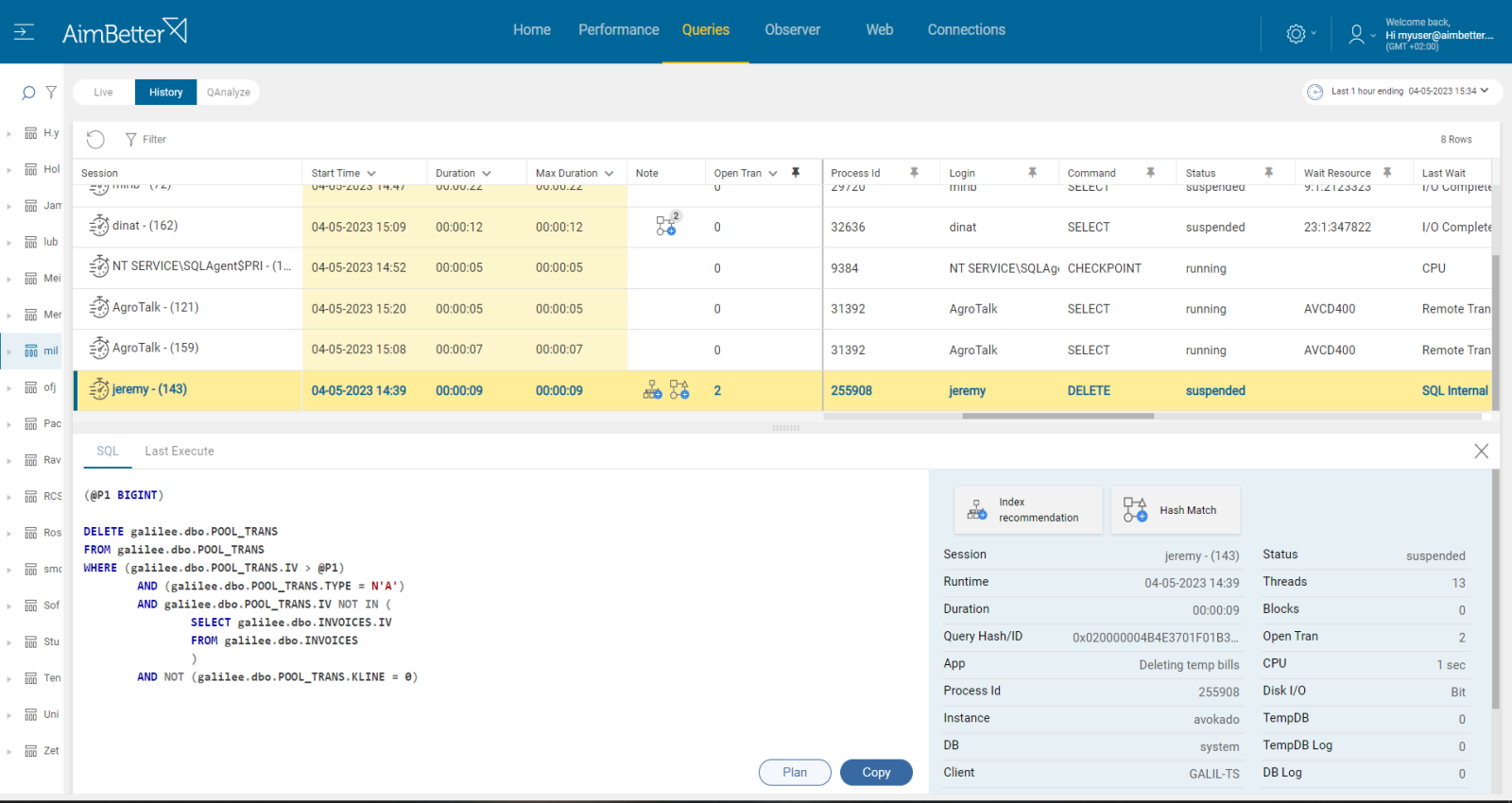Click the Index recommendation button

coord(1028,510)
